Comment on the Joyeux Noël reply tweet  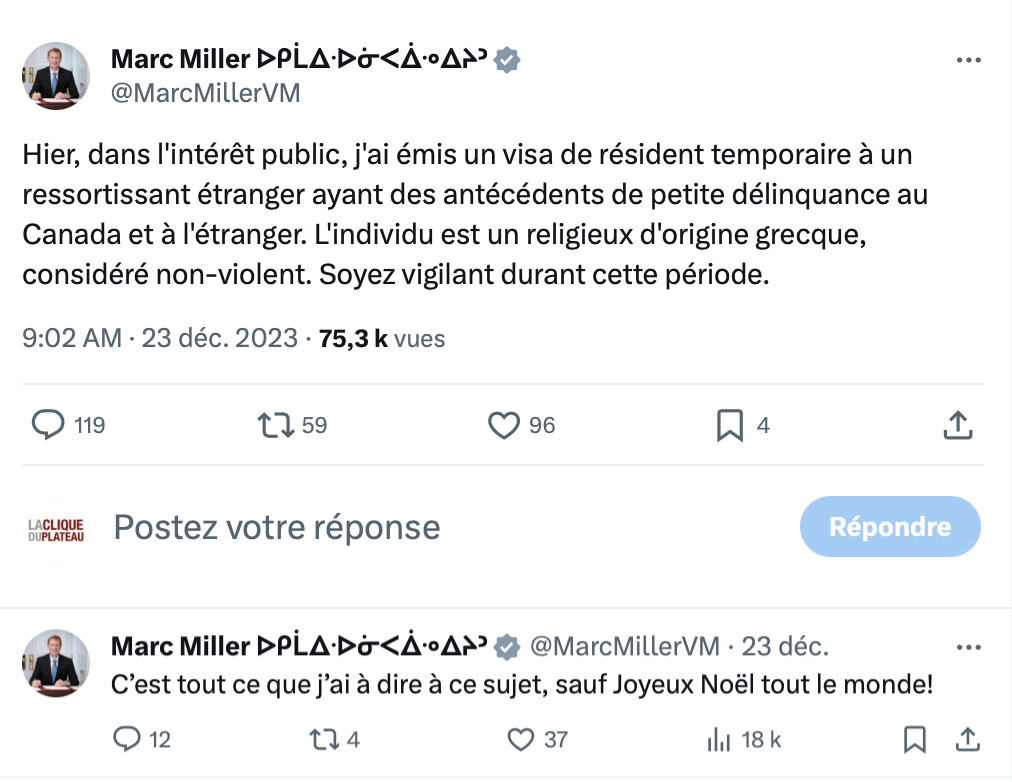(x=127, y=739)
